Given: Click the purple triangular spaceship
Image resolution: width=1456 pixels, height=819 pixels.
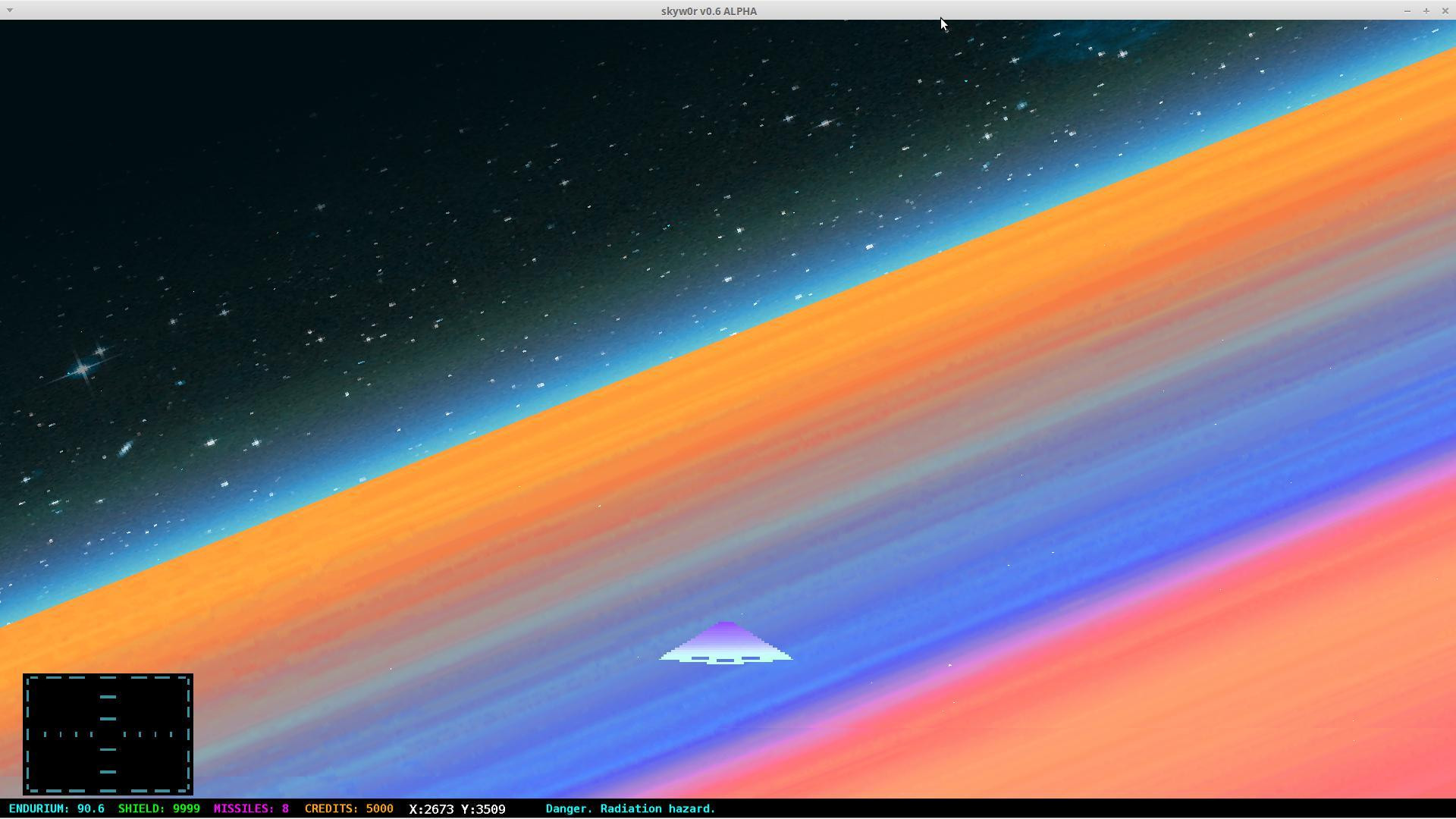Looking at the screenshot, I should pos(726,643).
